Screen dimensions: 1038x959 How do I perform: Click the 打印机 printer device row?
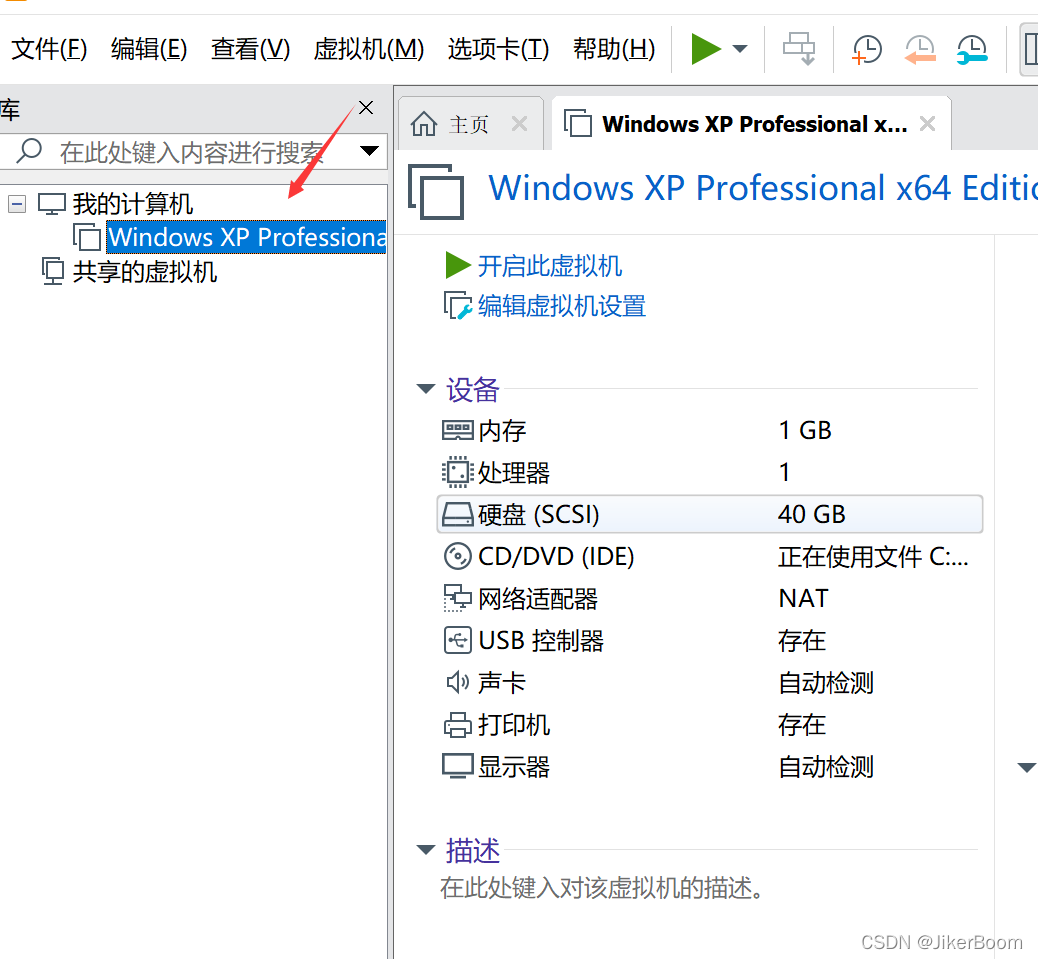[x=710, y=725]
